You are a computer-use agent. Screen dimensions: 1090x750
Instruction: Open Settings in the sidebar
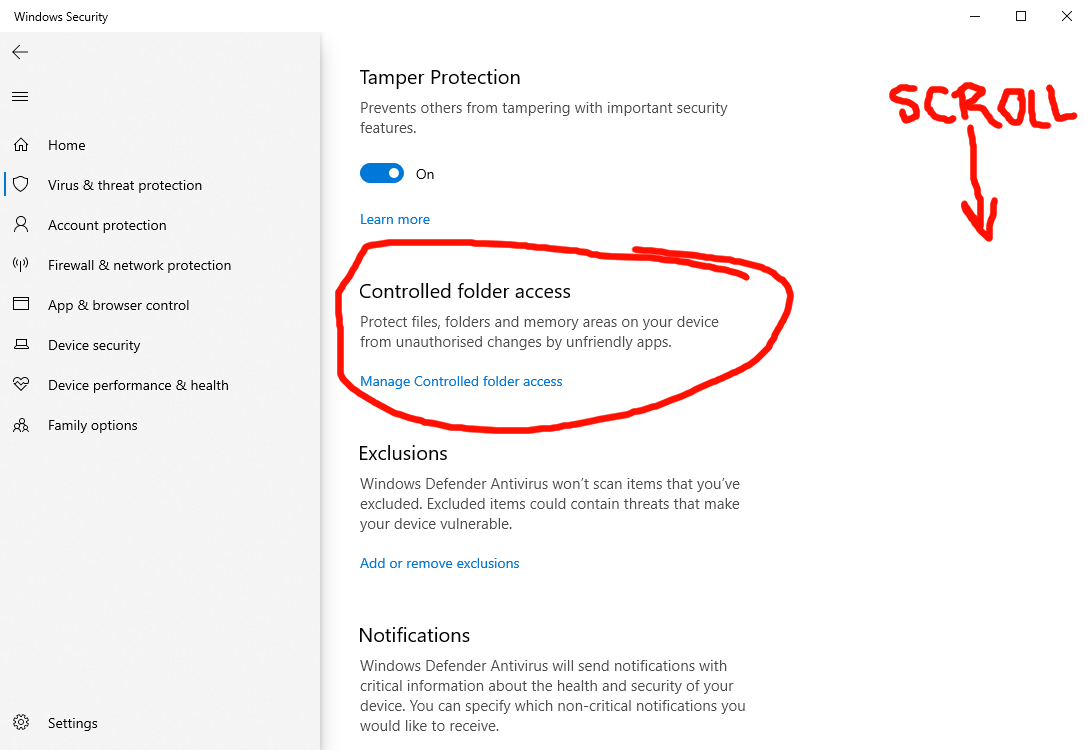click(72, 723)
